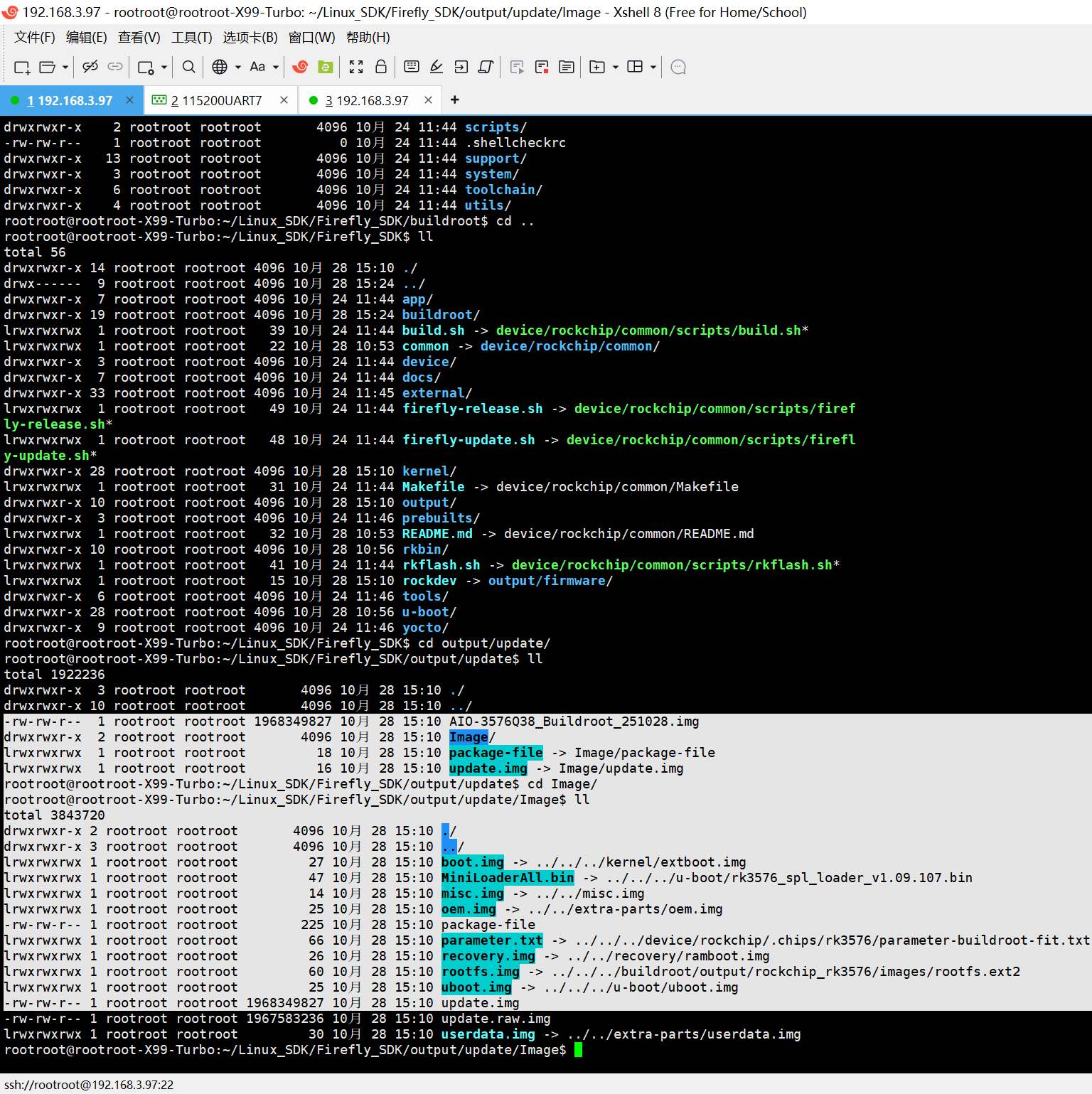Screen dimensions: 1092x1094
Task: Open the 编辑(E) menu
Action: pos(87,38)
